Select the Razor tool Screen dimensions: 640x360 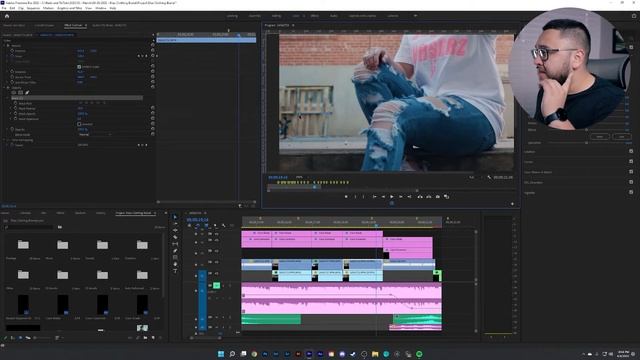[175, 237]
